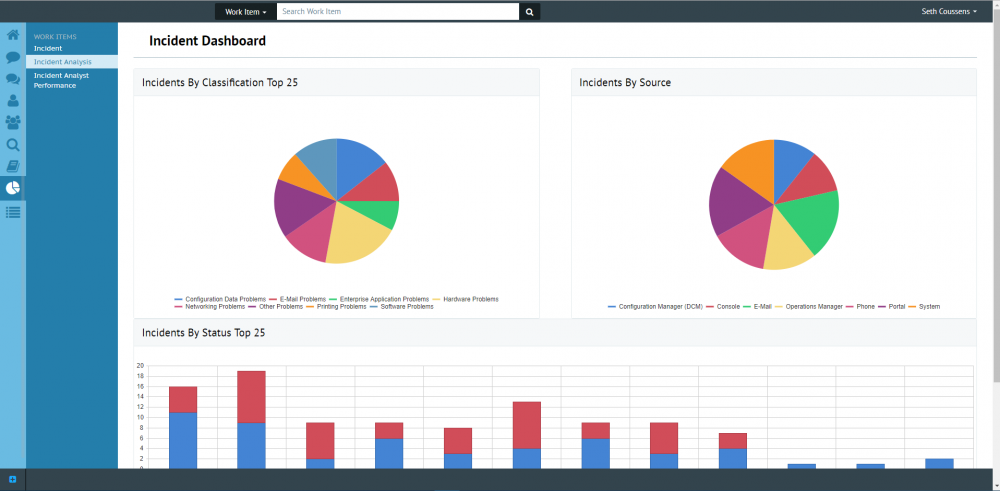
Task: Click the Search Work Item field
Action: [x=398, y=11]
